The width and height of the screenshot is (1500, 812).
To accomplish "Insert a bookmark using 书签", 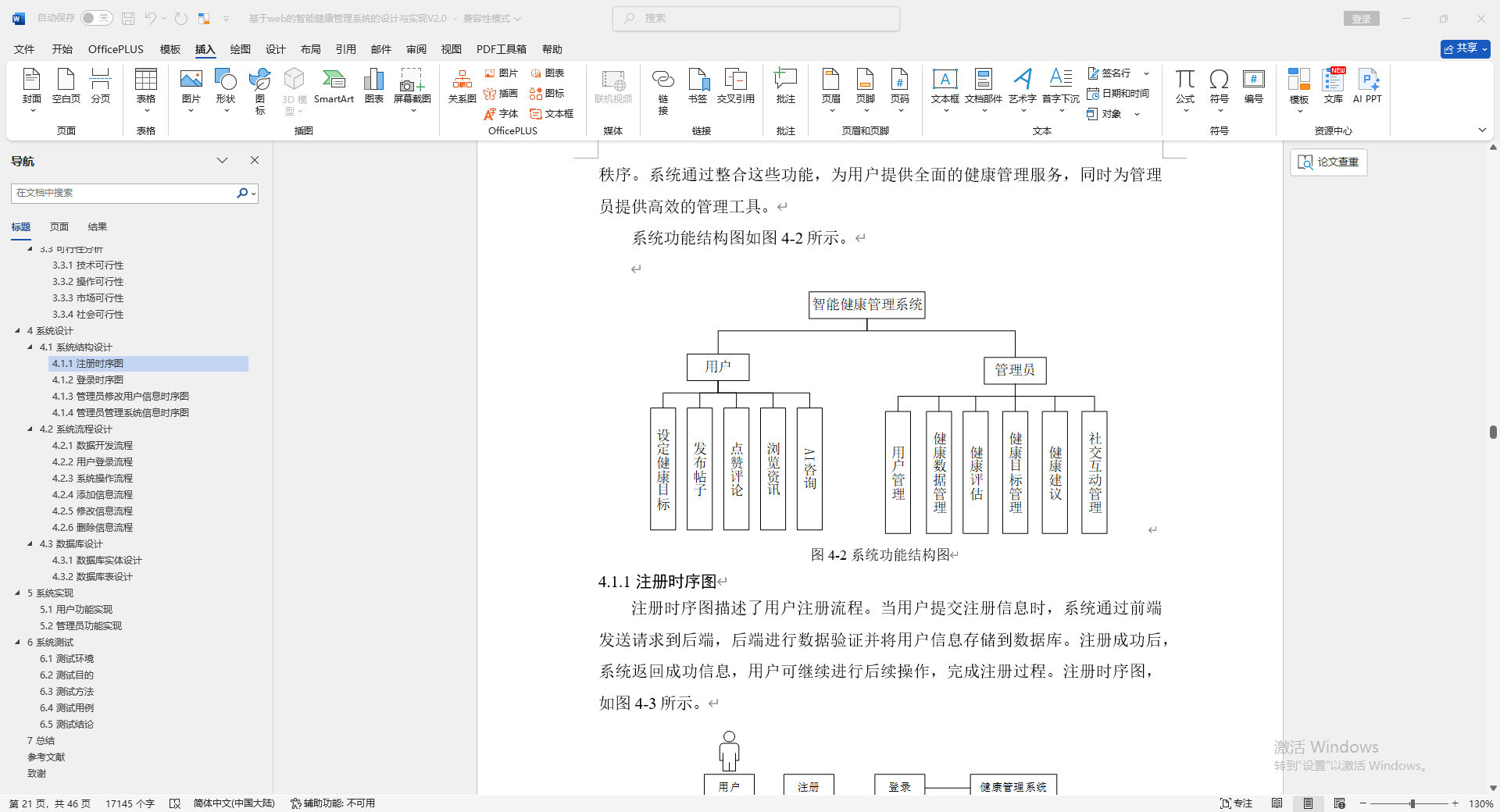I will tap(698, 86).
